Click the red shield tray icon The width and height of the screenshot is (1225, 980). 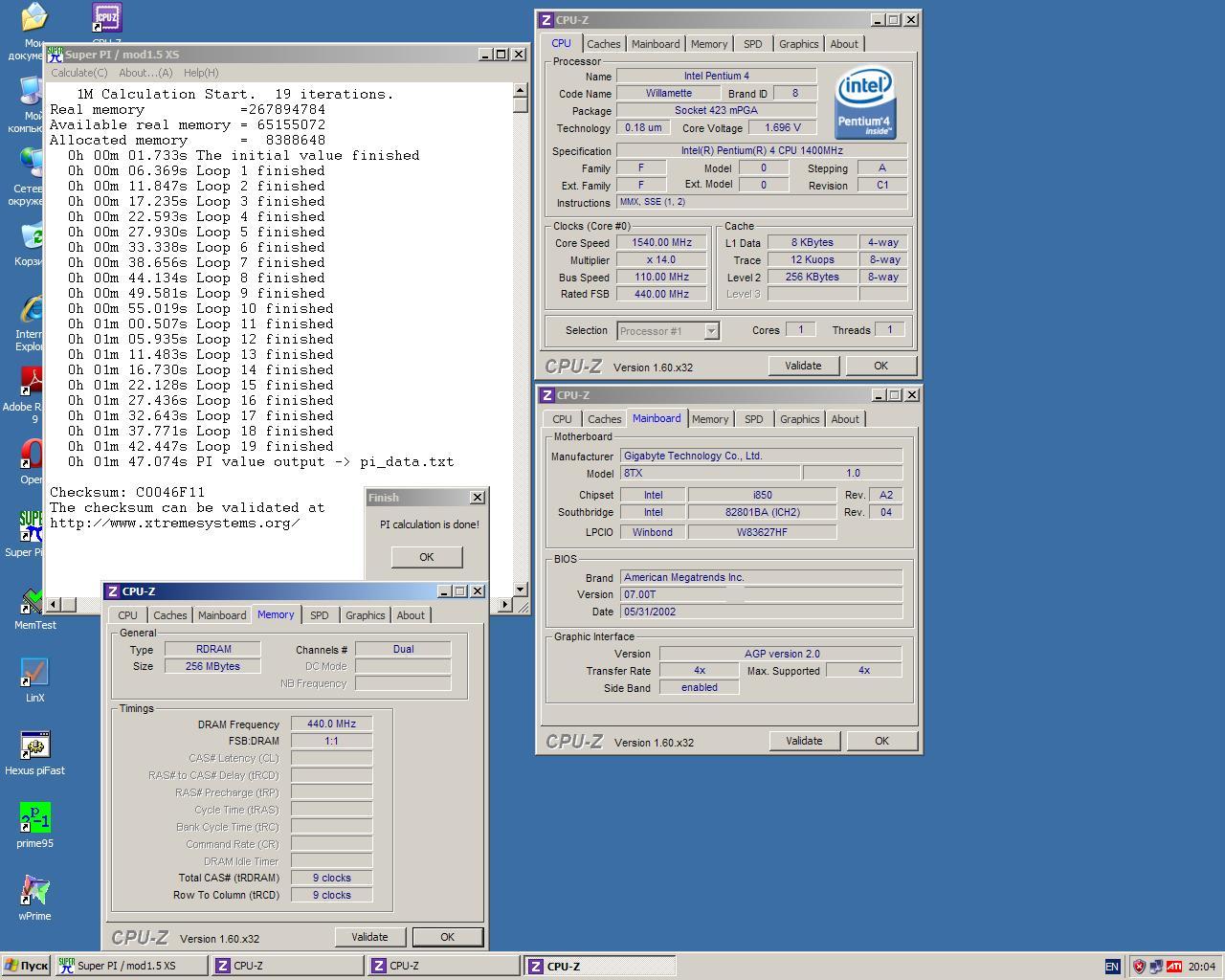(x=1139, y=967)
